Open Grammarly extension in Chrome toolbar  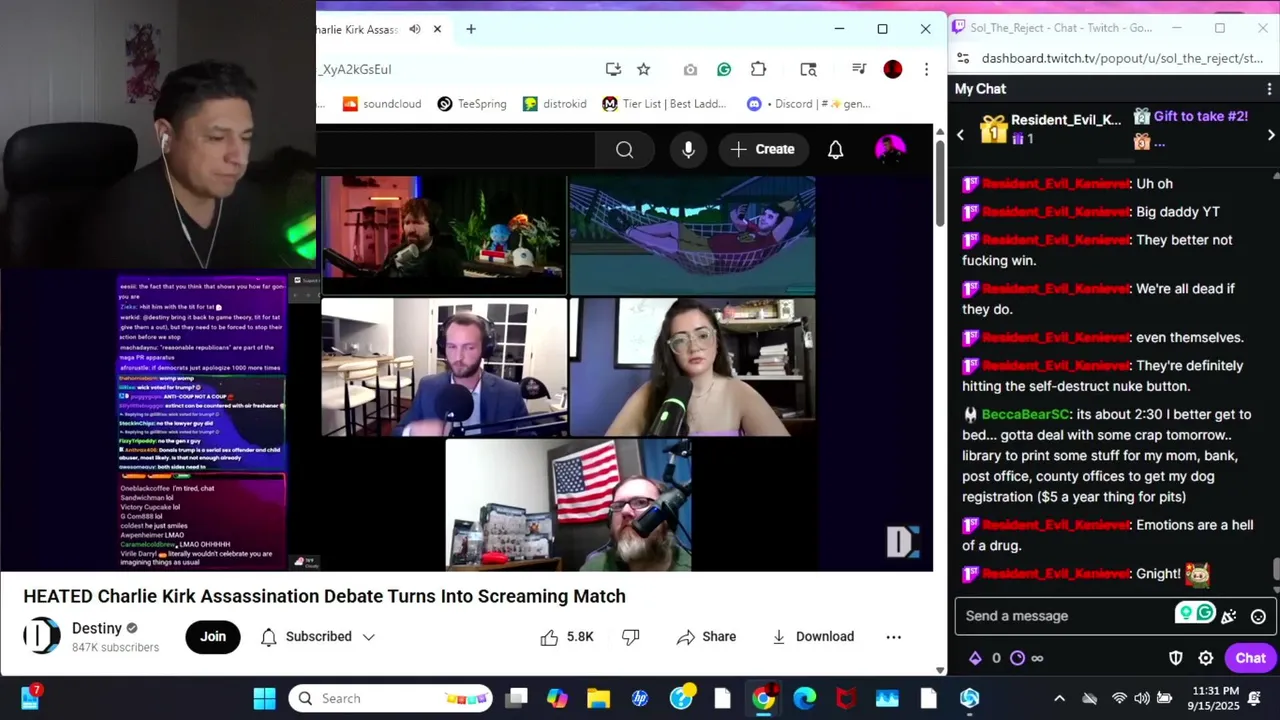[724, 69]
